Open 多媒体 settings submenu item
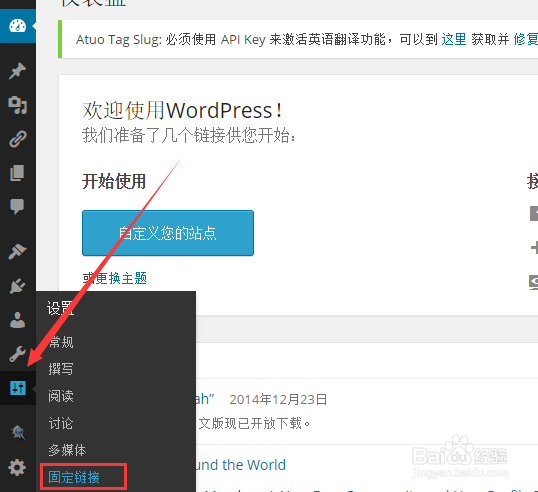 (67, 450)
